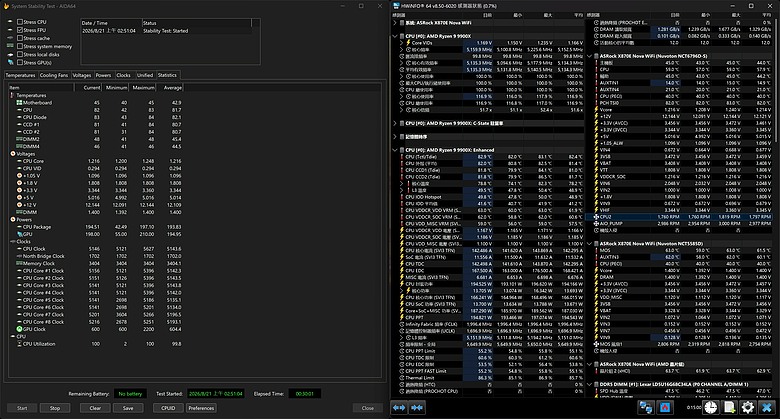Click the Start button
Viewport: 780px width, 419px height.
click(22, 408)
